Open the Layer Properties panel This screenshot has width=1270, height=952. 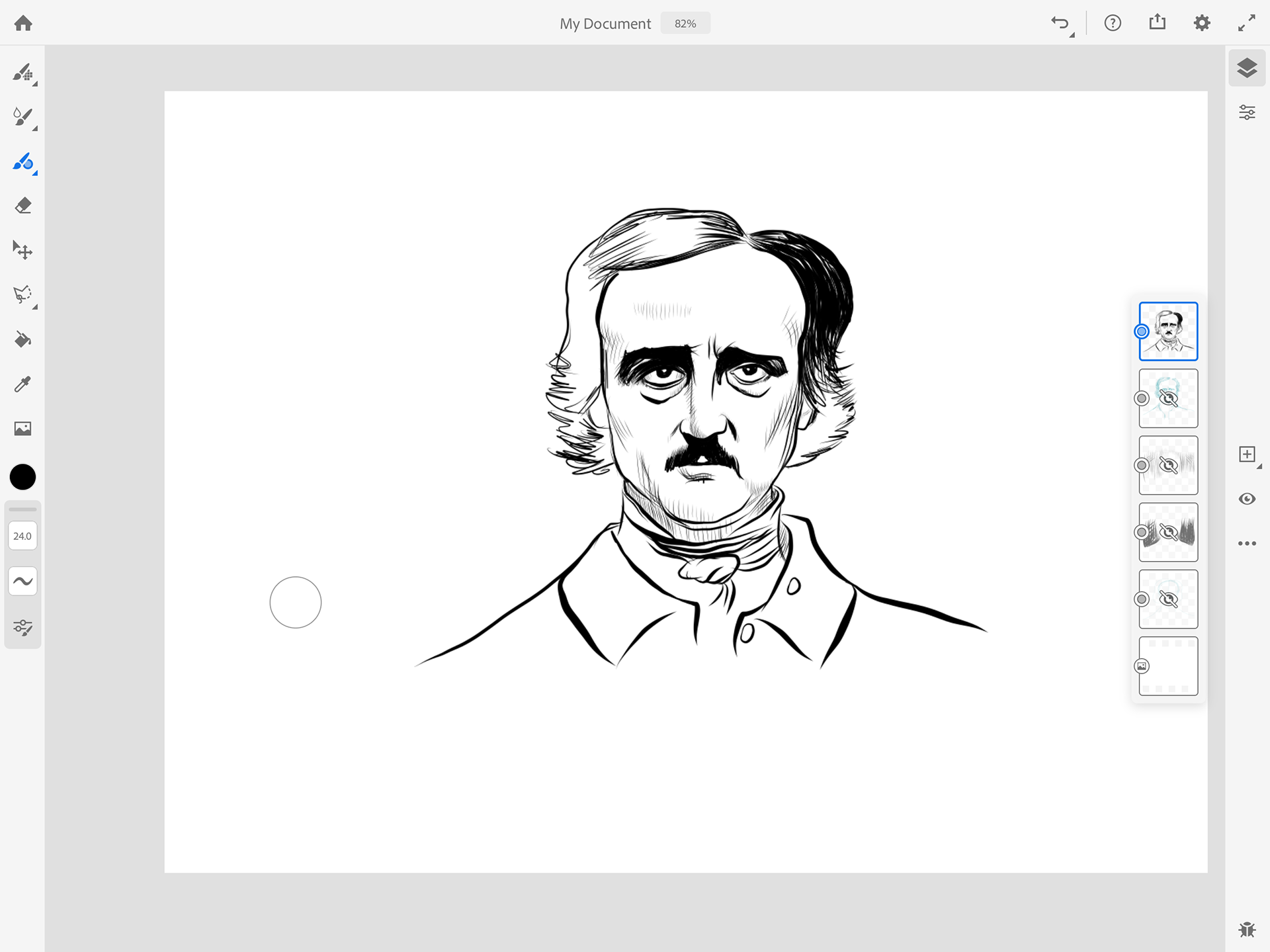tap(1247, 112)
